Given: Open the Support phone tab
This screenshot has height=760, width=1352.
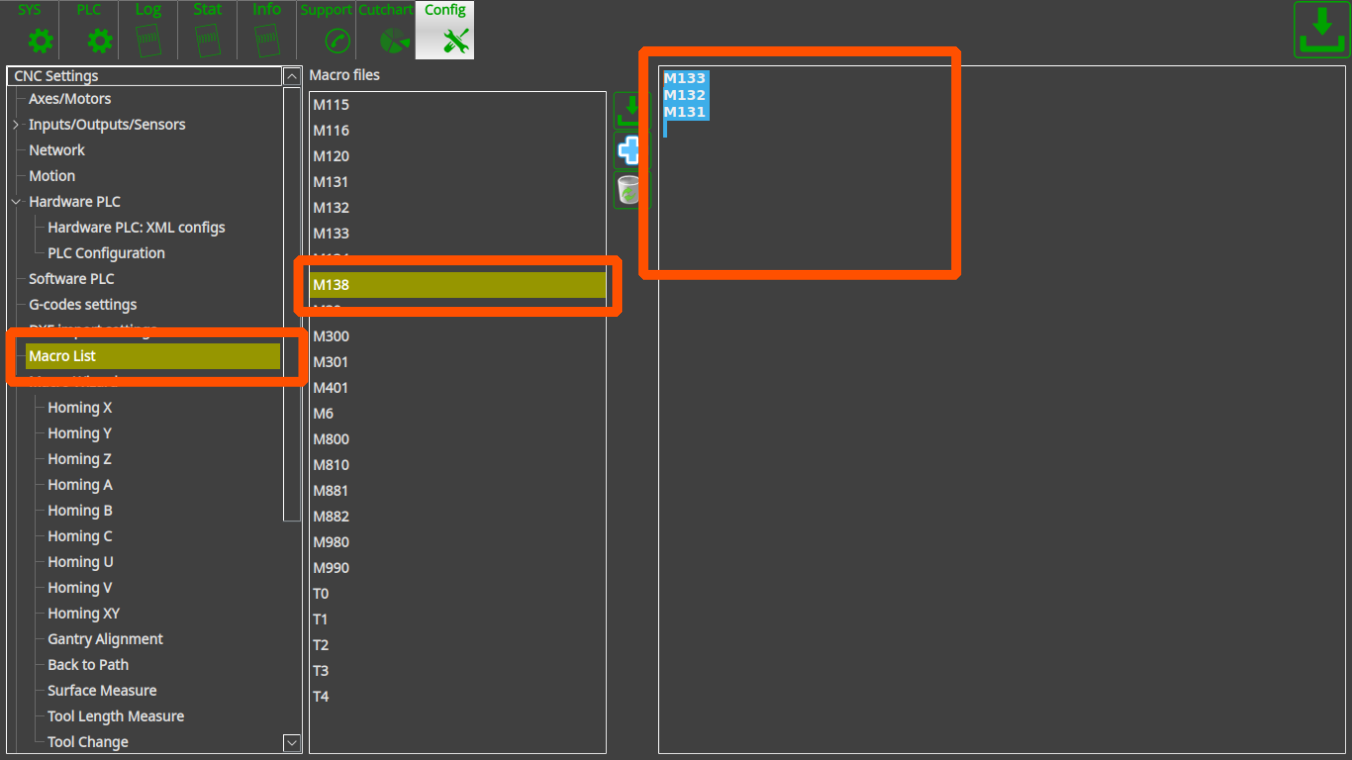Looking at the screenshot, I should (x=326, y=30).
